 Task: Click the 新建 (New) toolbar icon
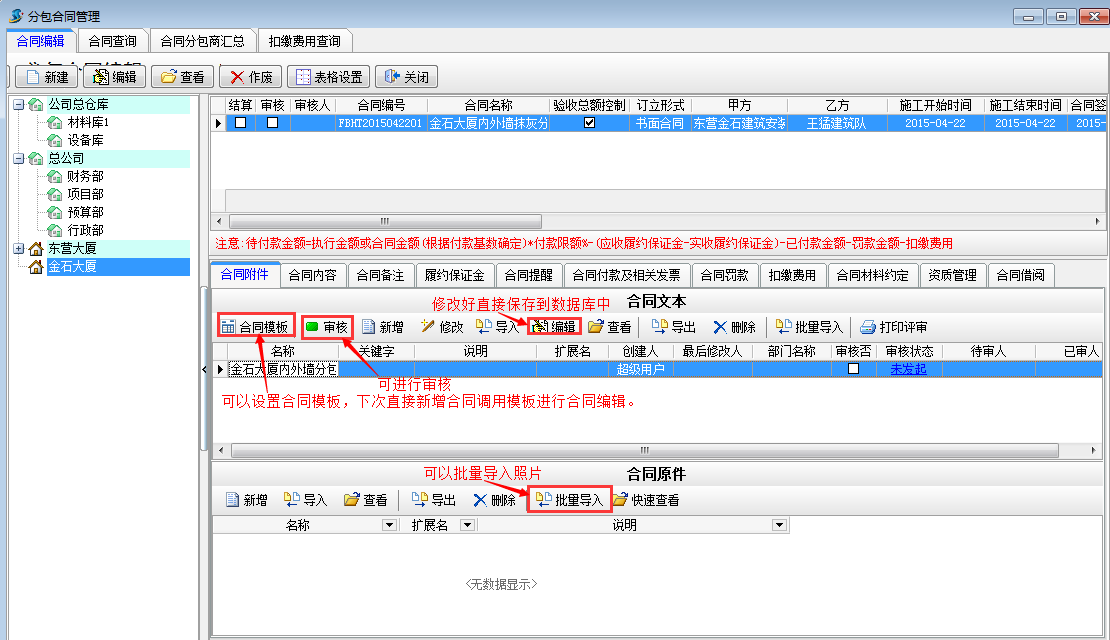(34, 77)
